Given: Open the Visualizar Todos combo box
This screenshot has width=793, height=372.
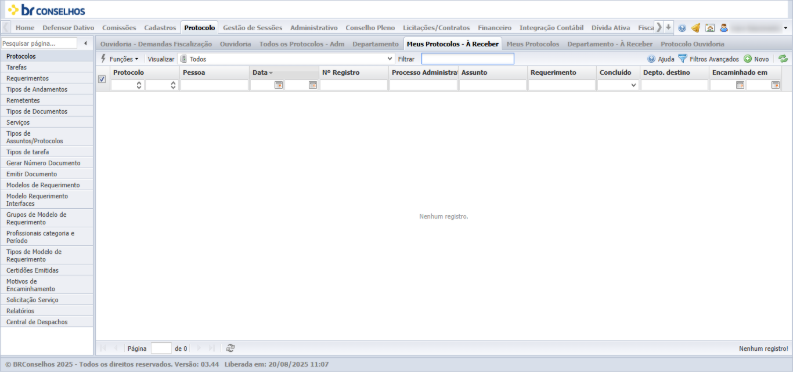Looking at the screenshot, I should [286, 59].
